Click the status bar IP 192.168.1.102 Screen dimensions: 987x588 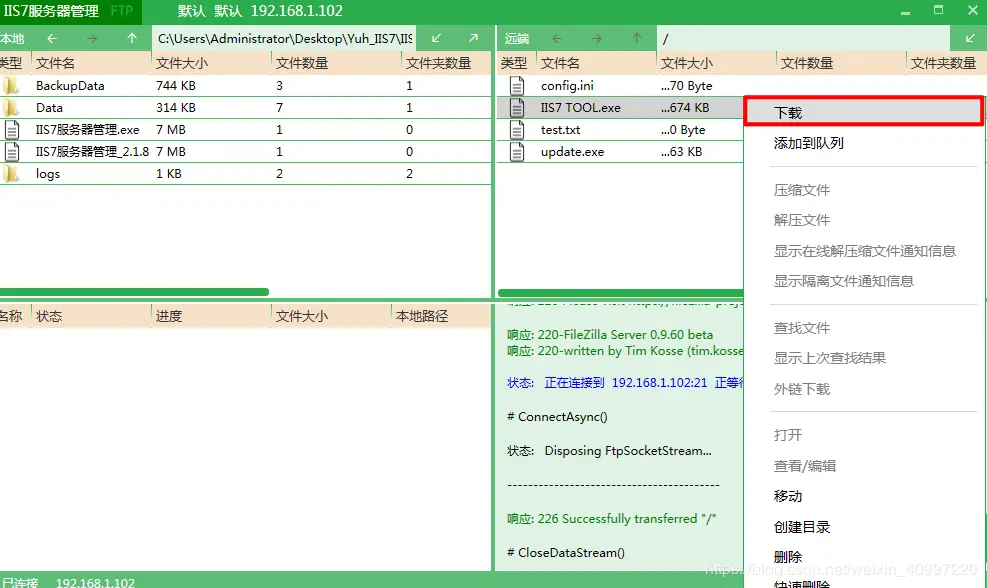[95, 582]
